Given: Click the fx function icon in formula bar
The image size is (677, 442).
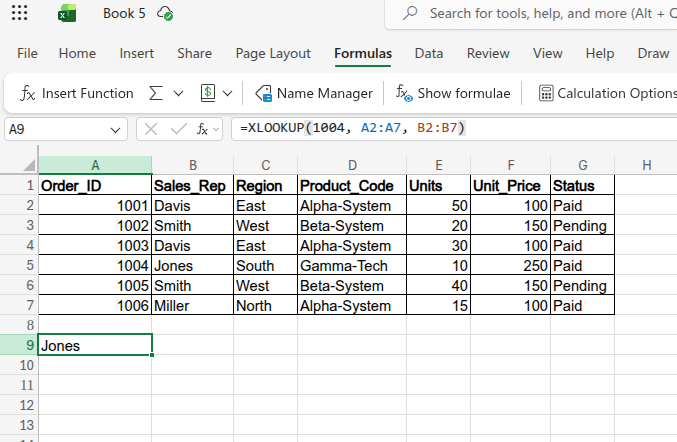Looking at the screenshot, I should [201, 129].
